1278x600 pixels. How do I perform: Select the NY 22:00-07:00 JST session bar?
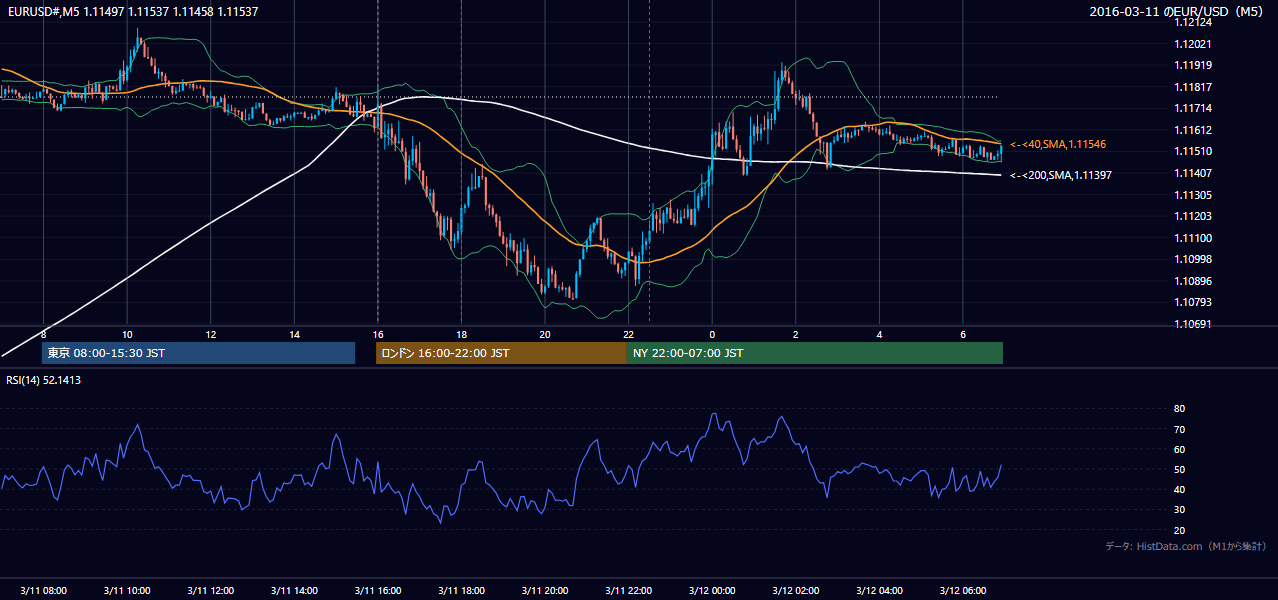(x=815, y=353)
